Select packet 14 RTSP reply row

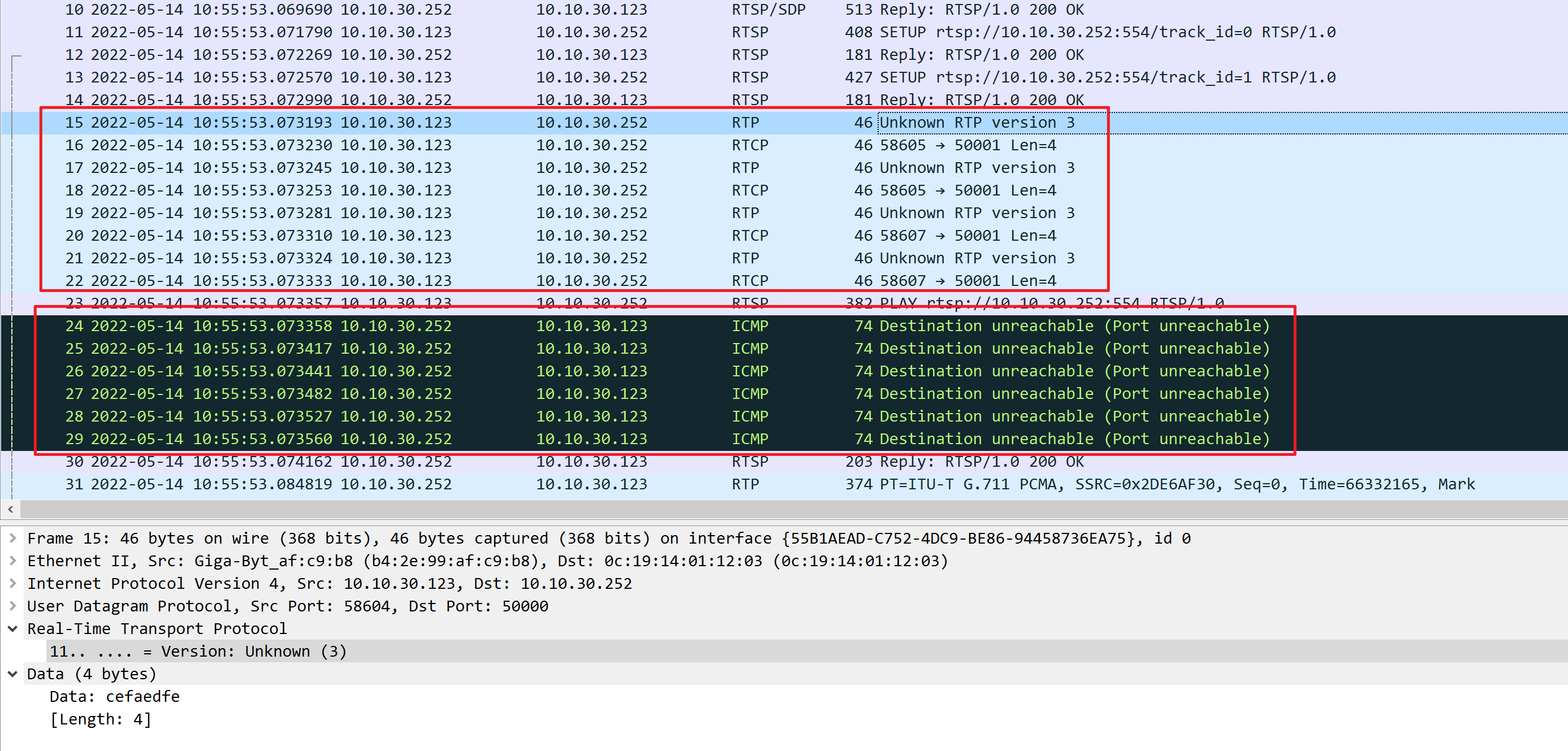[x=784, y=99]
